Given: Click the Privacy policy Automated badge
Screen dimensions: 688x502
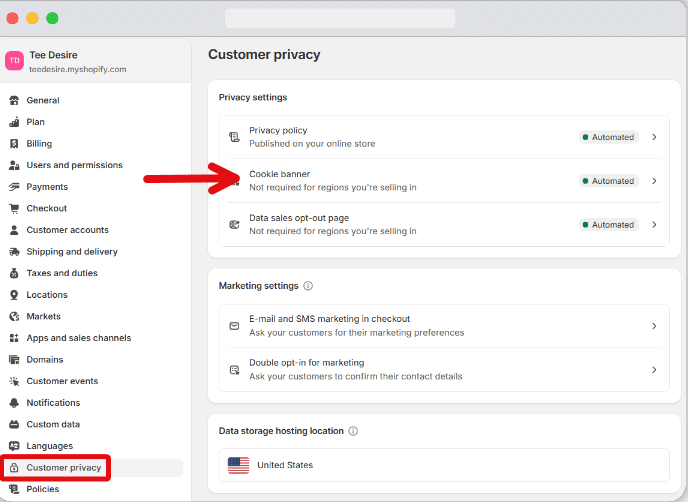Looking at the screenshot, I should tap(609, 137).
